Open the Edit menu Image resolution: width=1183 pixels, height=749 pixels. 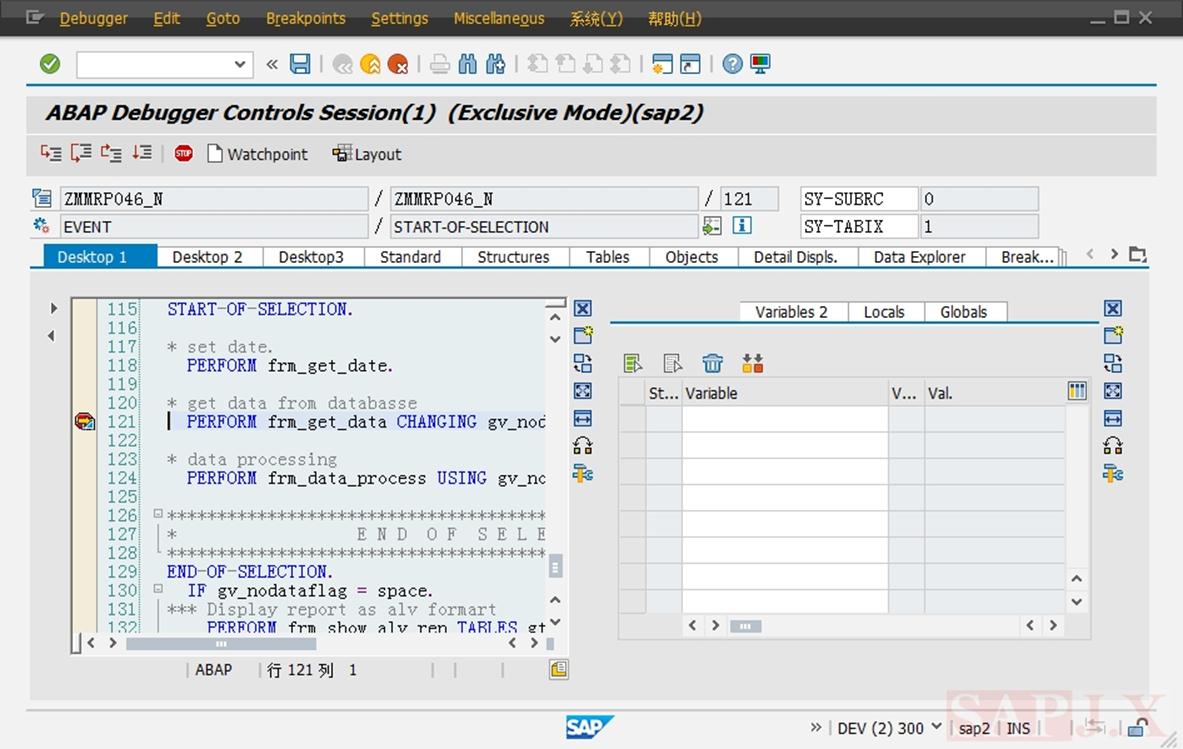click(x=166, y=18)
